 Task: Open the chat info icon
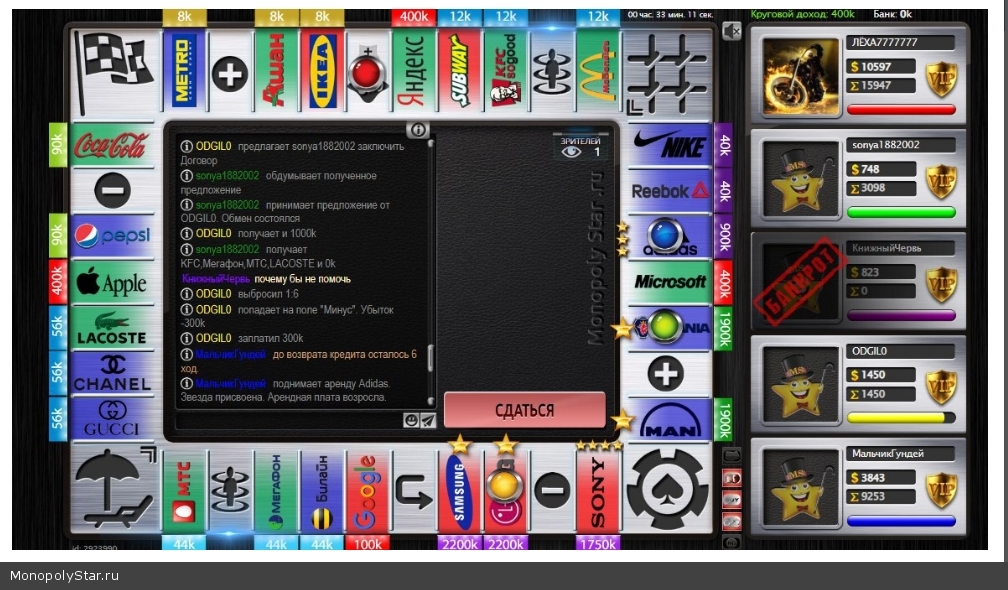pyautogui.click(x=418, y=130)
